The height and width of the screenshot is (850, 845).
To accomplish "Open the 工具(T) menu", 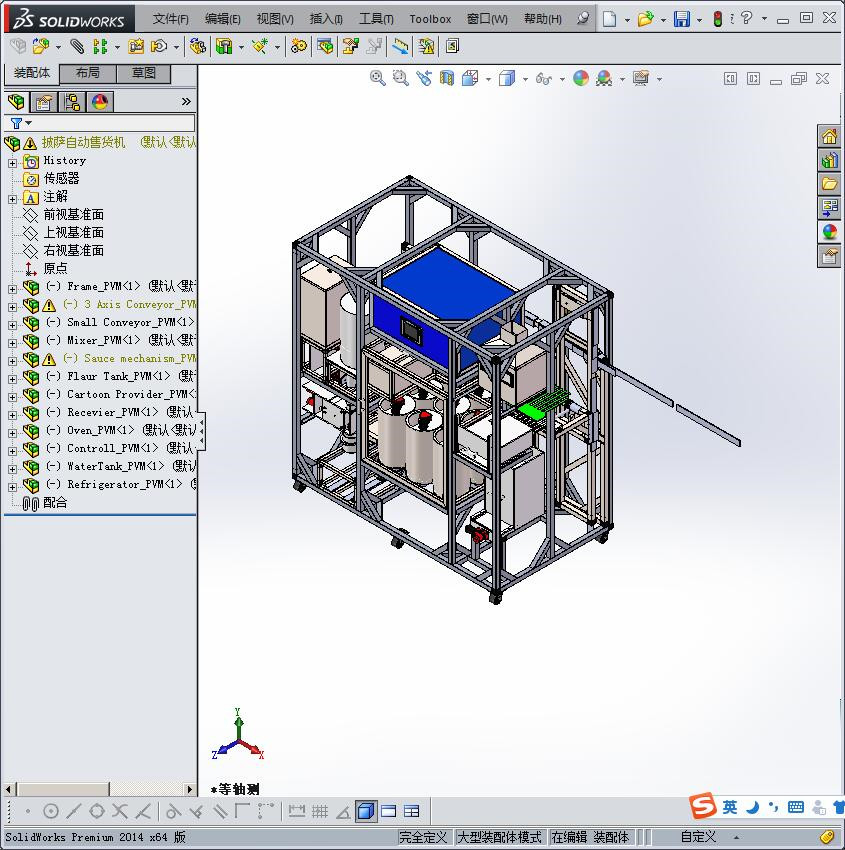I will (376, 19).
